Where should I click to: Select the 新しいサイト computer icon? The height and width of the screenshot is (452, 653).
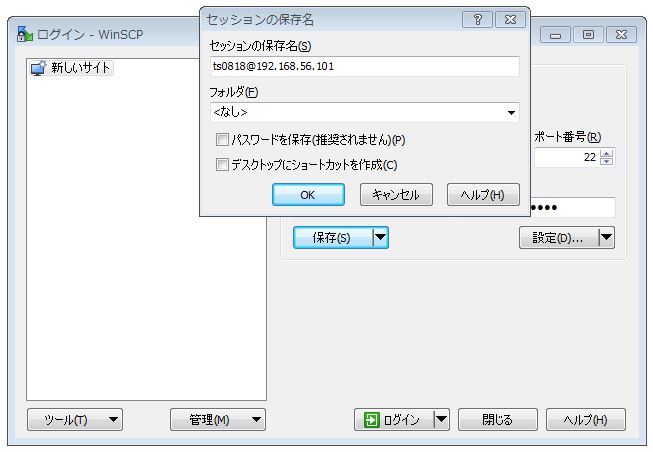pos(38,68)
